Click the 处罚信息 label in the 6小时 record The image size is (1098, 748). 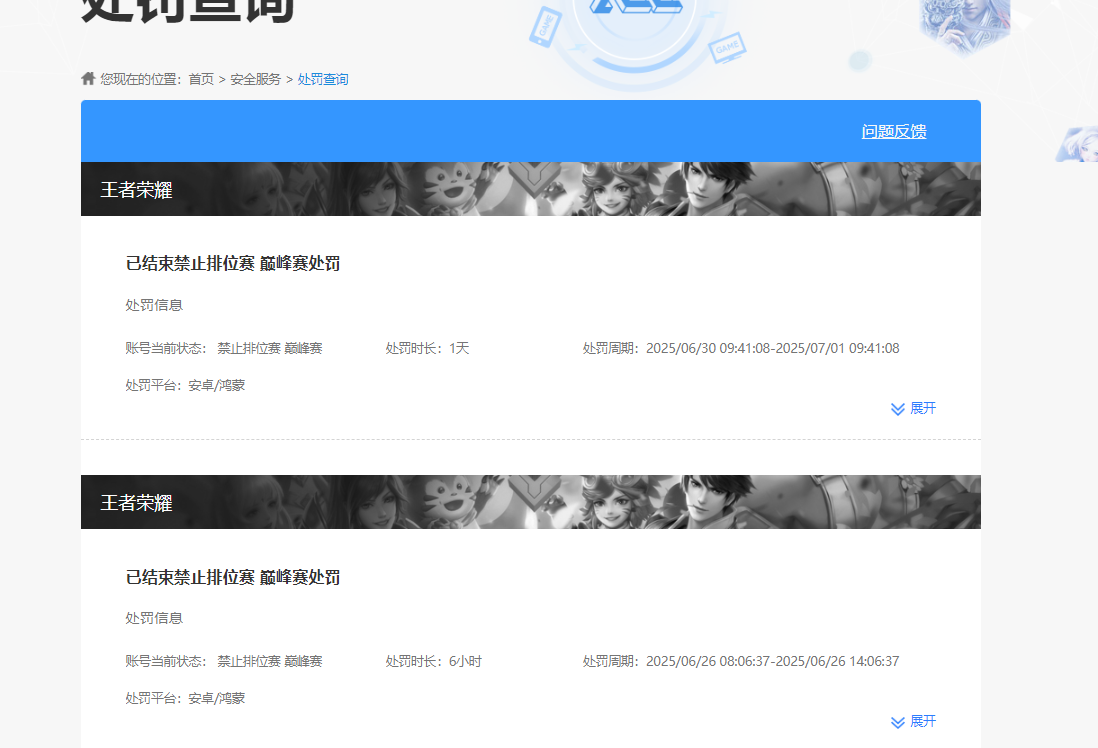154,618
